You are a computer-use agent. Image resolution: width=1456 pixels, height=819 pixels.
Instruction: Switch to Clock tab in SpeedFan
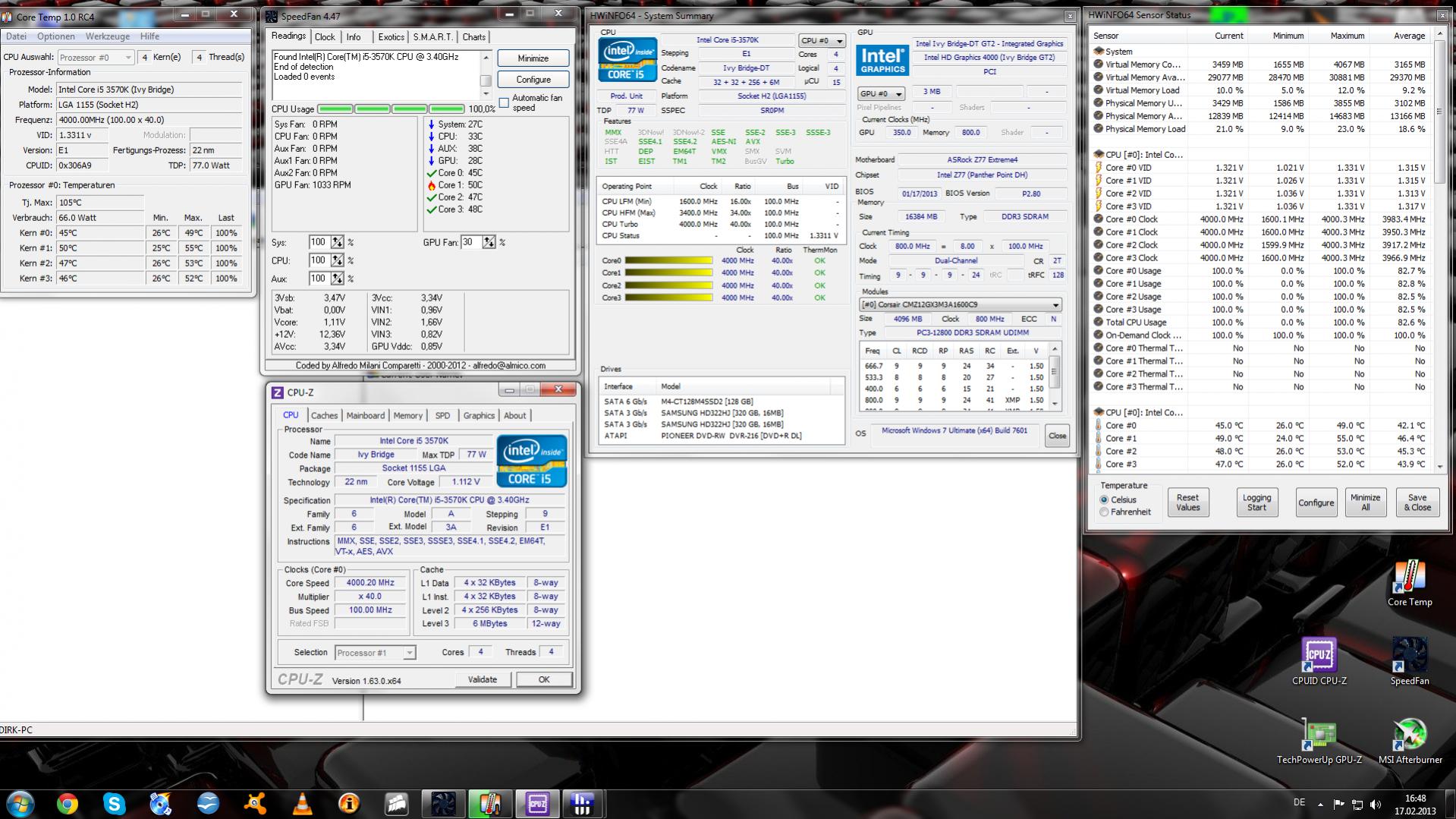tap(325, 37)
